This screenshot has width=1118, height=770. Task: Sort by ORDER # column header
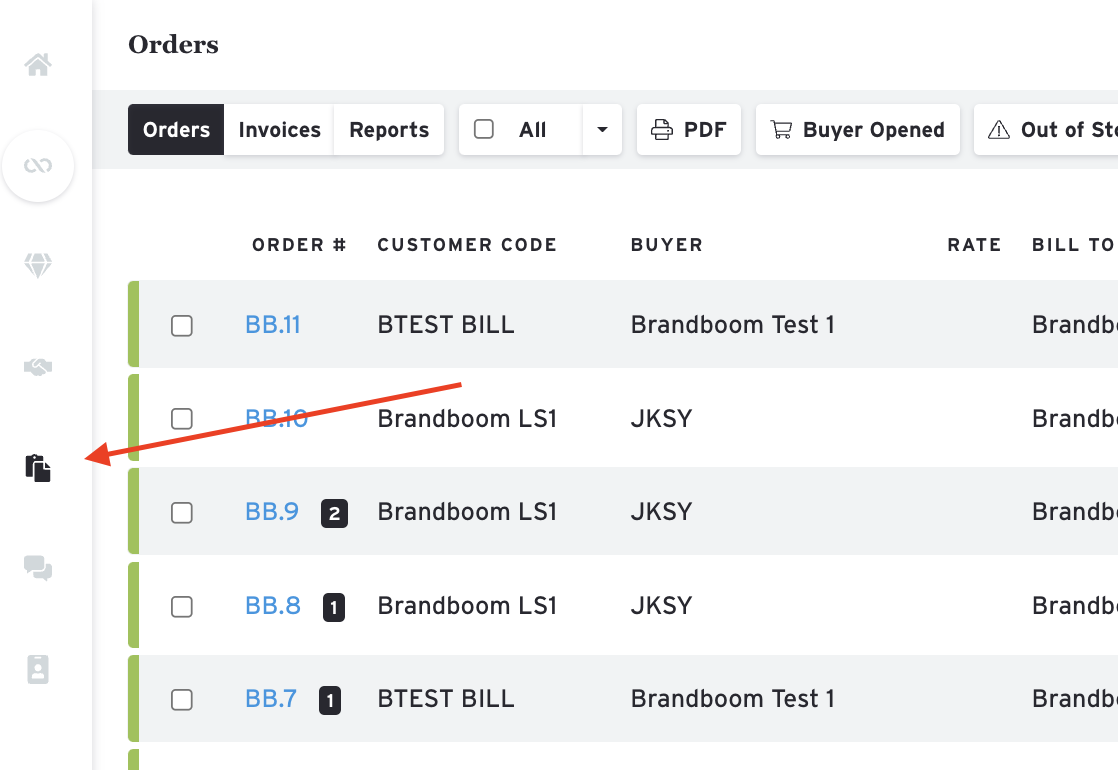pos(299,245)
